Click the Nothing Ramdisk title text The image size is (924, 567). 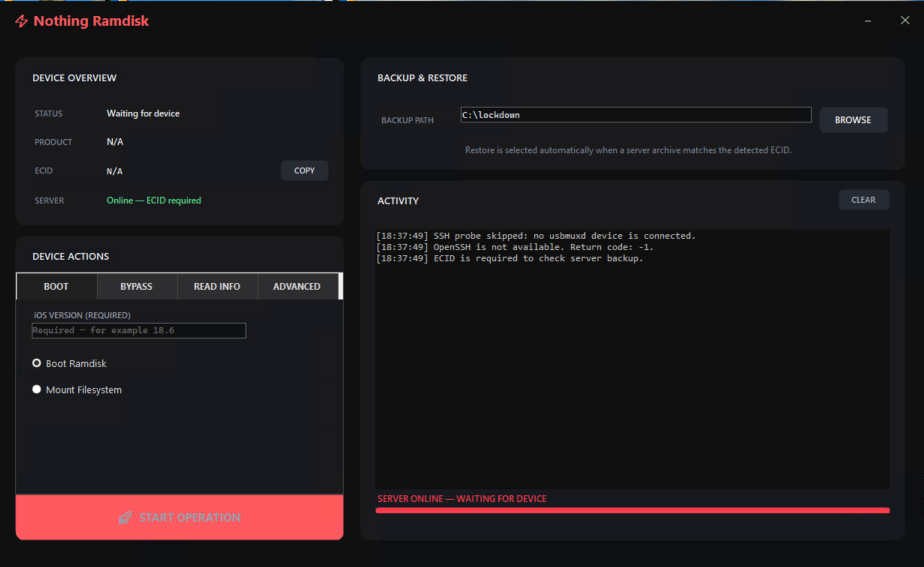[x=91, y=21]
